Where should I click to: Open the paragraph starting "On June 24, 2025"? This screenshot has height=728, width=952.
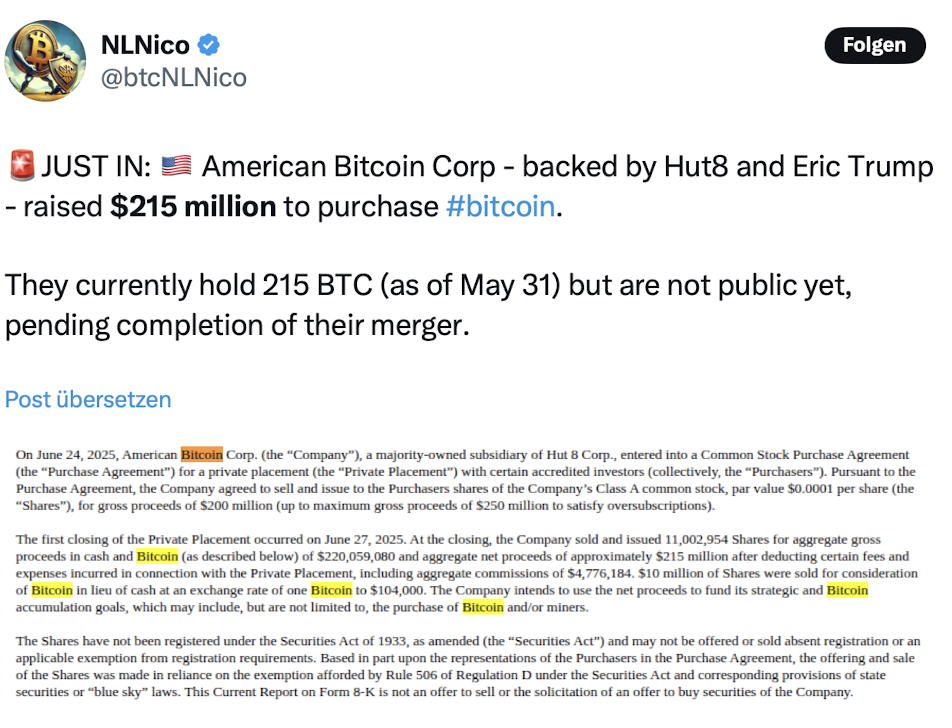(x=466, y=480)
